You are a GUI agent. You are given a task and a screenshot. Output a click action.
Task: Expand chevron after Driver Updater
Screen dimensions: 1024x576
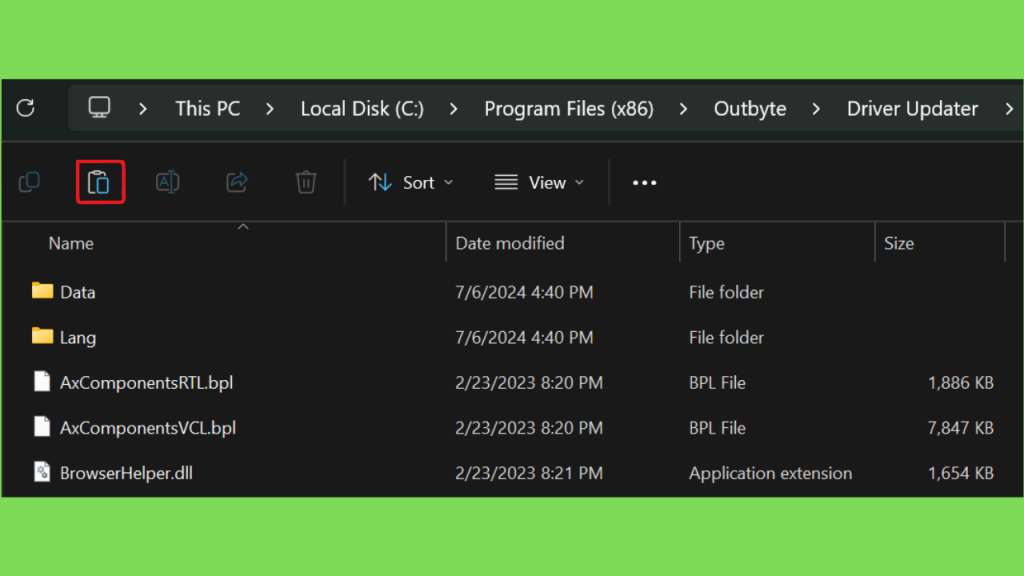(x=1010, y=109)
